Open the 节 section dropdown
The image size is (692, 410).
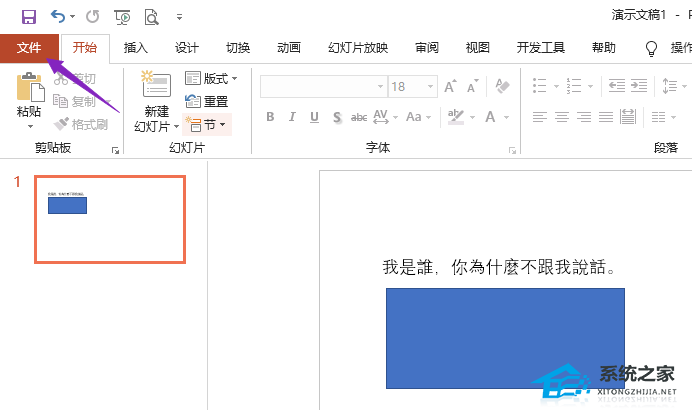pos(207,125)
